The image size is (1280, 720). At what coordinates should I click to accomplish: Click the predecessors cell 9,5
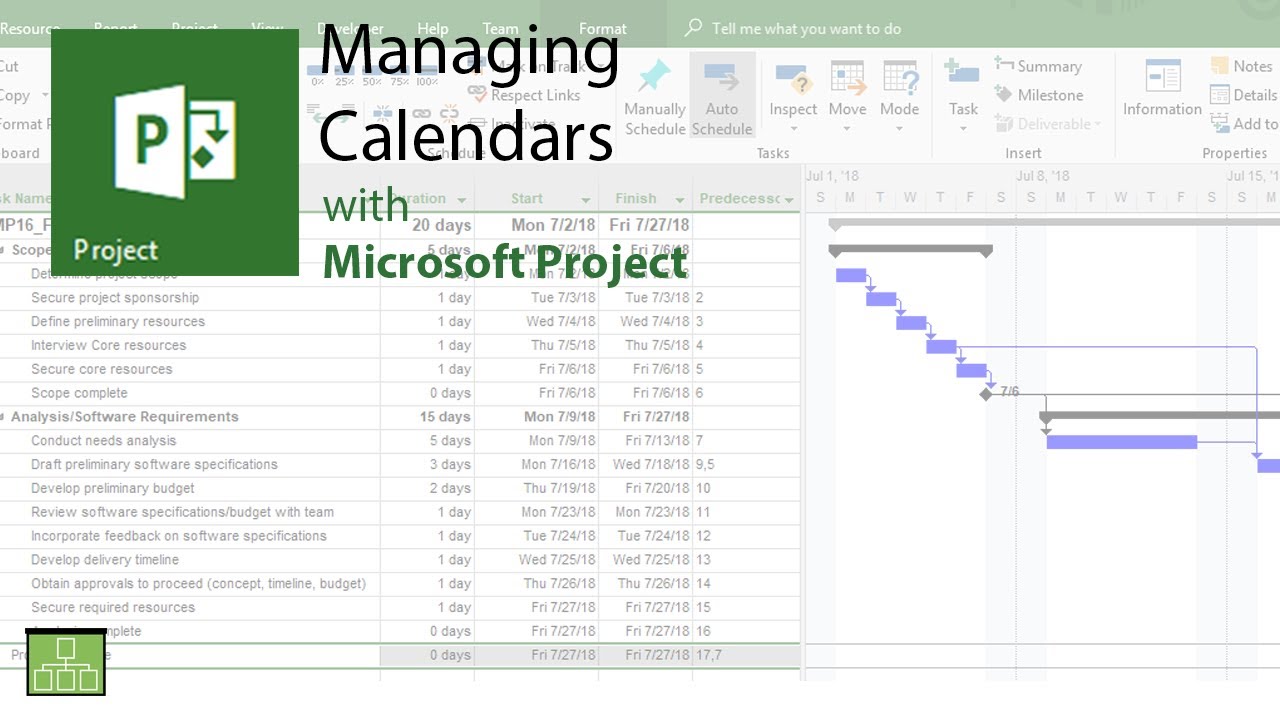746,465
